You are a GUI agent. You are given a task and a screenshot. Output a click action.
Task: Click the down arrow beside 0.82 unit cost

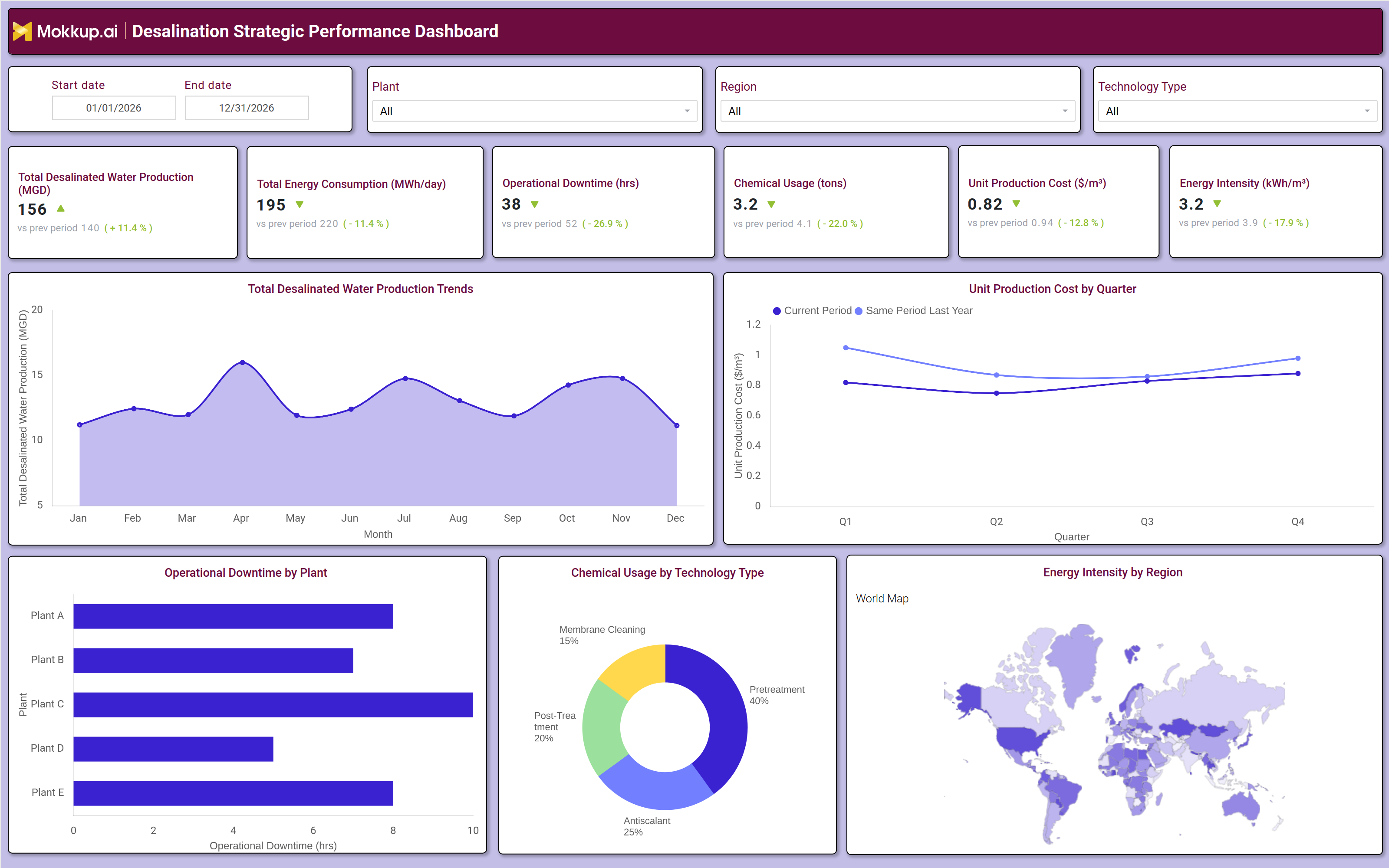coord(1017,204)
